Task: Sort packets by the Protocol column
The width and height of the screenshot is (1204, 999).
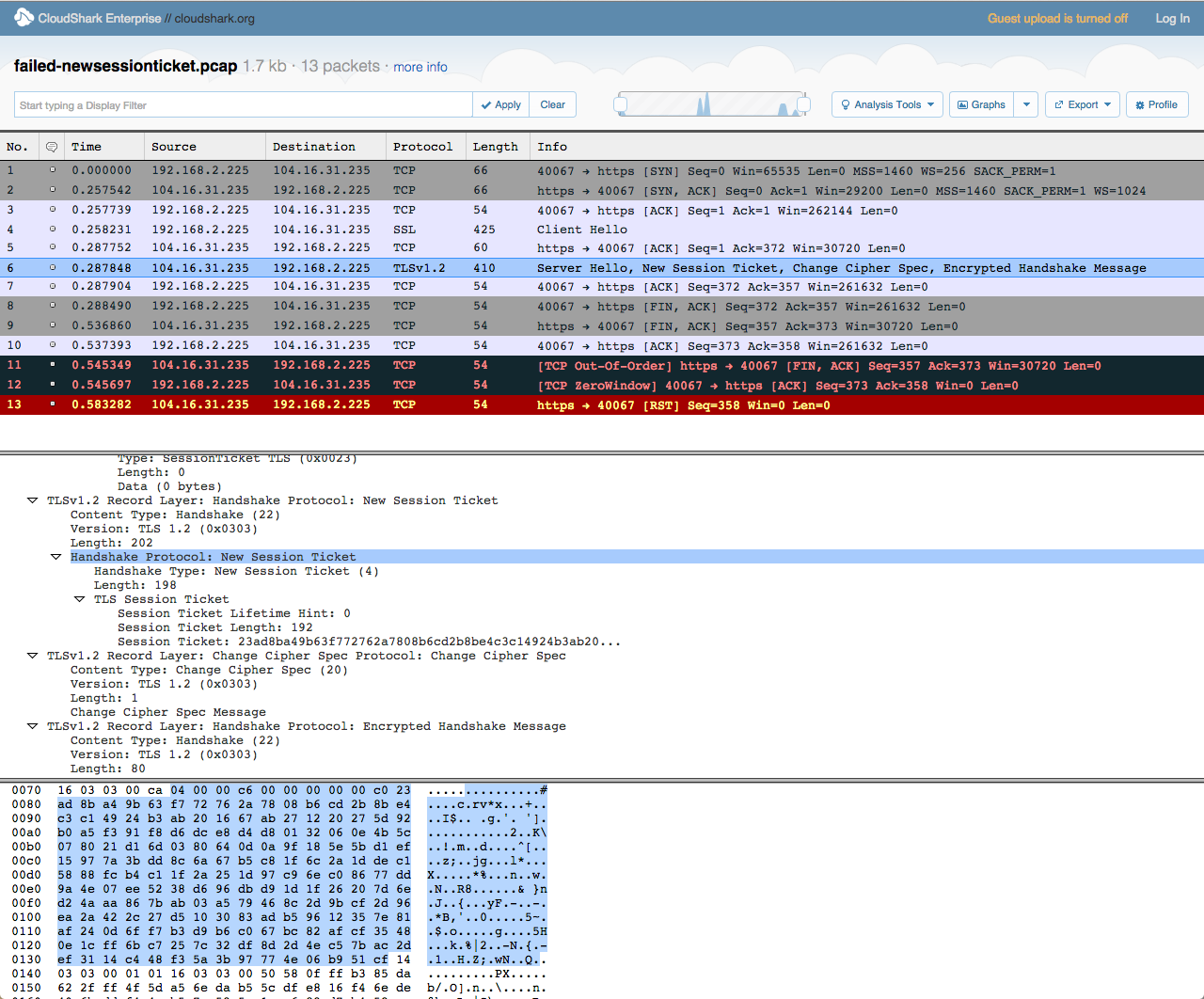Action: click(x=426, y=147)
